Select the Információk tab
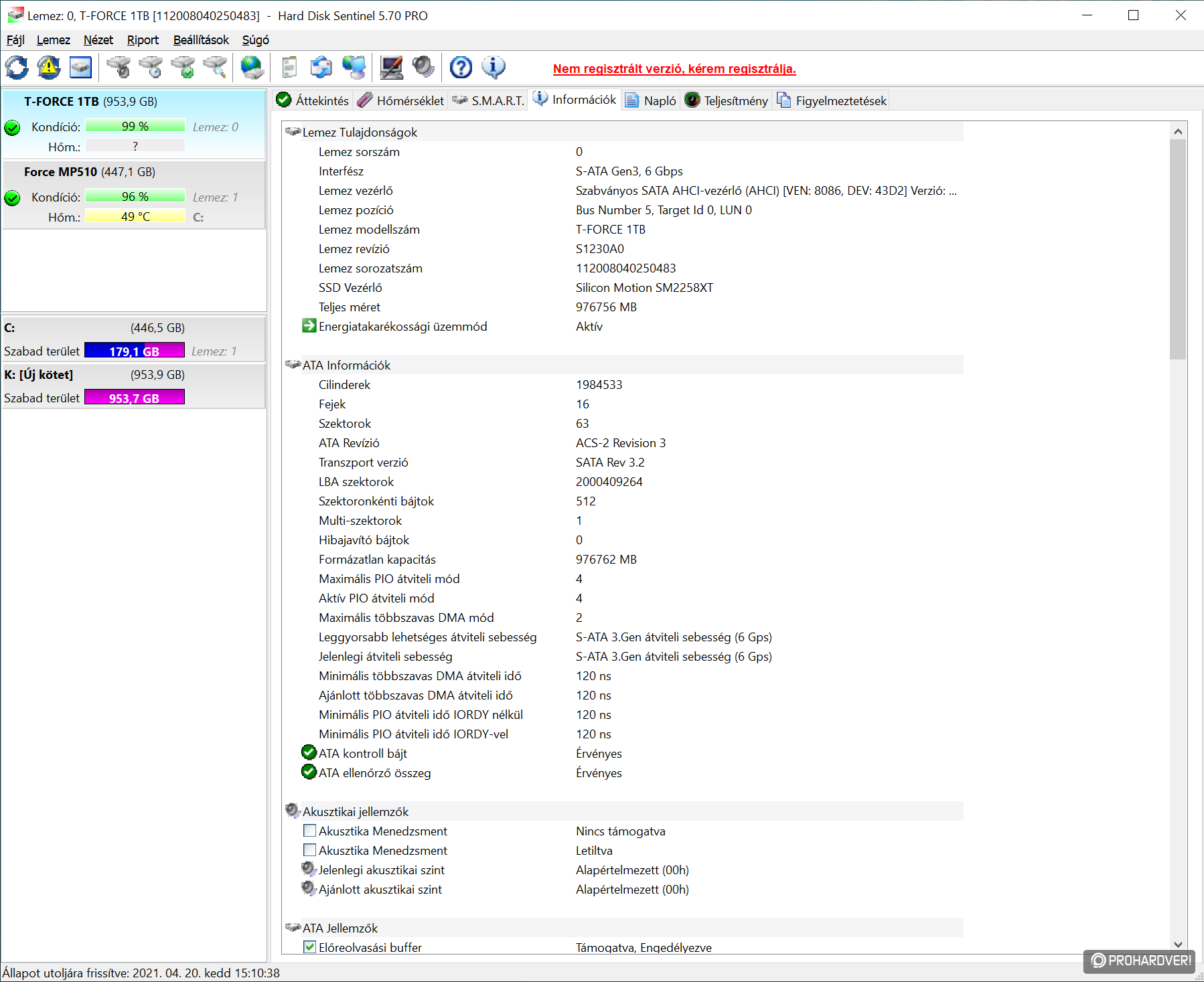1204x982 pixels. pyautogui.click(x=575, y=100)
